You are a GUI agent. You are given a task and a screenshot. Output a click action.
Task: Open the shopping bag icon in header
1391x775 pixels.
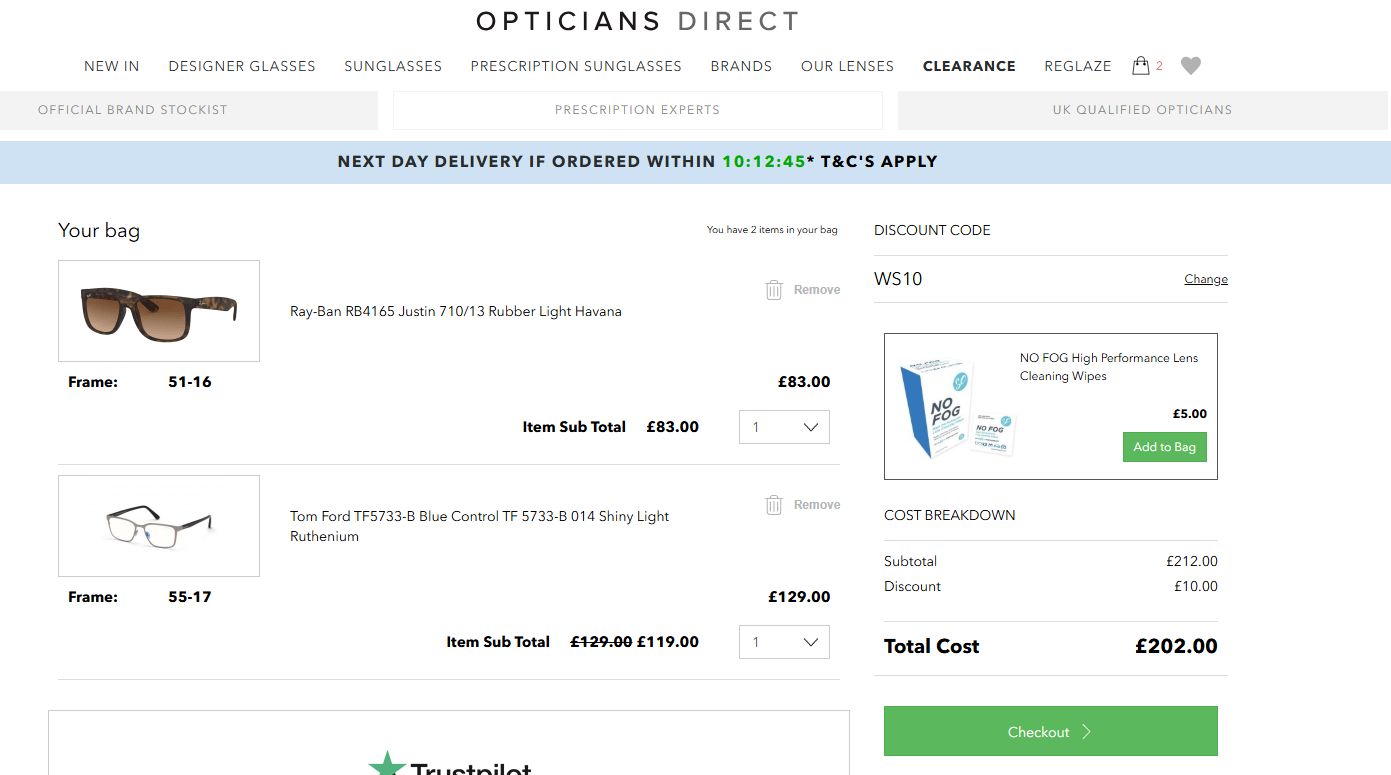pos(1141,66)
